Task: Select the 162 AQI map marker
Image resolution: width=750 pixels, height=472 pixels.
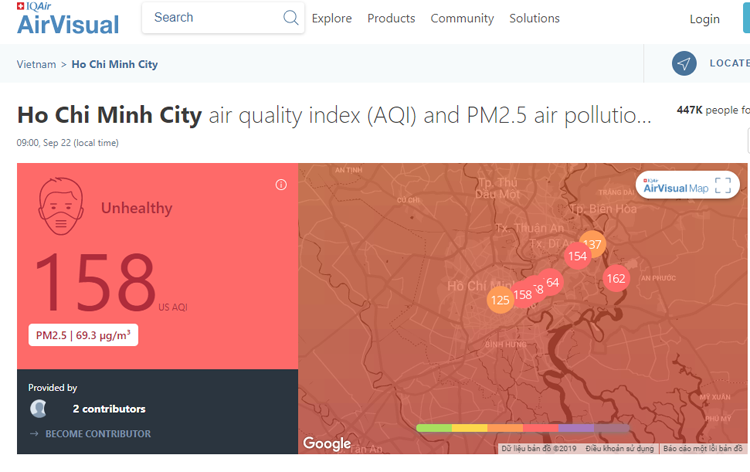Action: click(x=616, y=278)
